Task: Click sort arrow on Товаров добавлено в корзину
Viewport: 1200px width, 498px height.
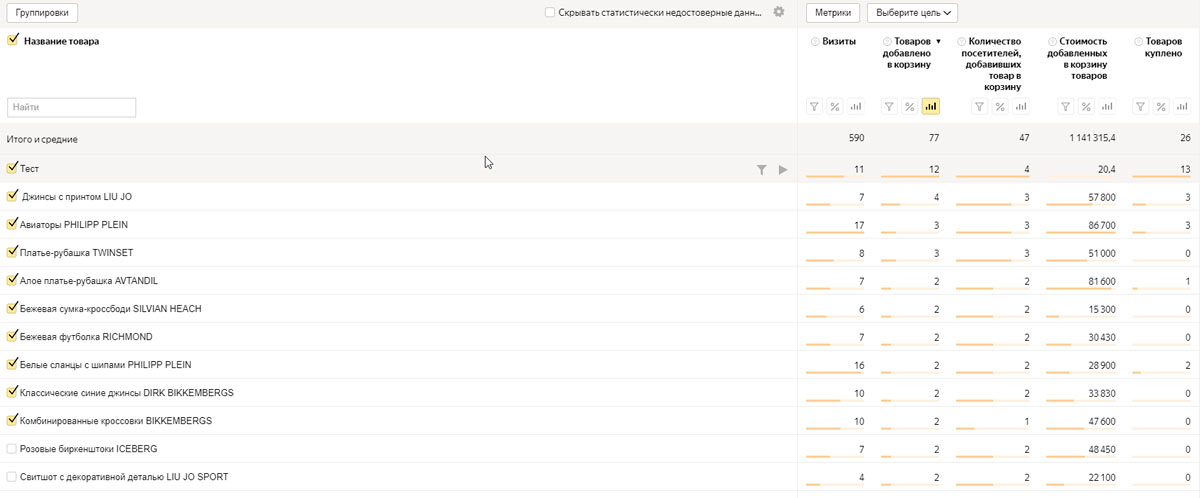Action: coord(938,41)
